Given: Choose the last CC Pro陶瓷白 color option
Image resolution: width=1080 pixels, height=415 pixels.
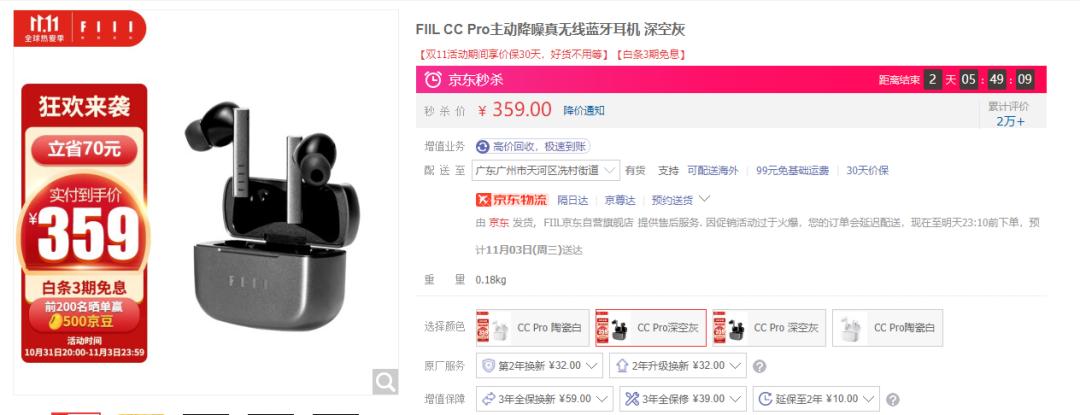Looking at the screenshot, I should (x=887, y=328).
